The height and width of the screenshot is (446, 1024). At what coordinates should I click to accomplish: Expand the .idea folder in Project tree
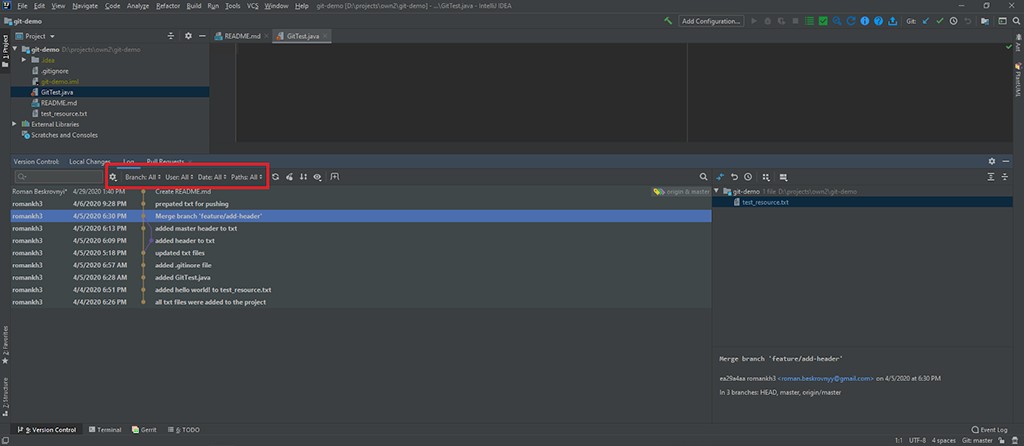point(24,60)
